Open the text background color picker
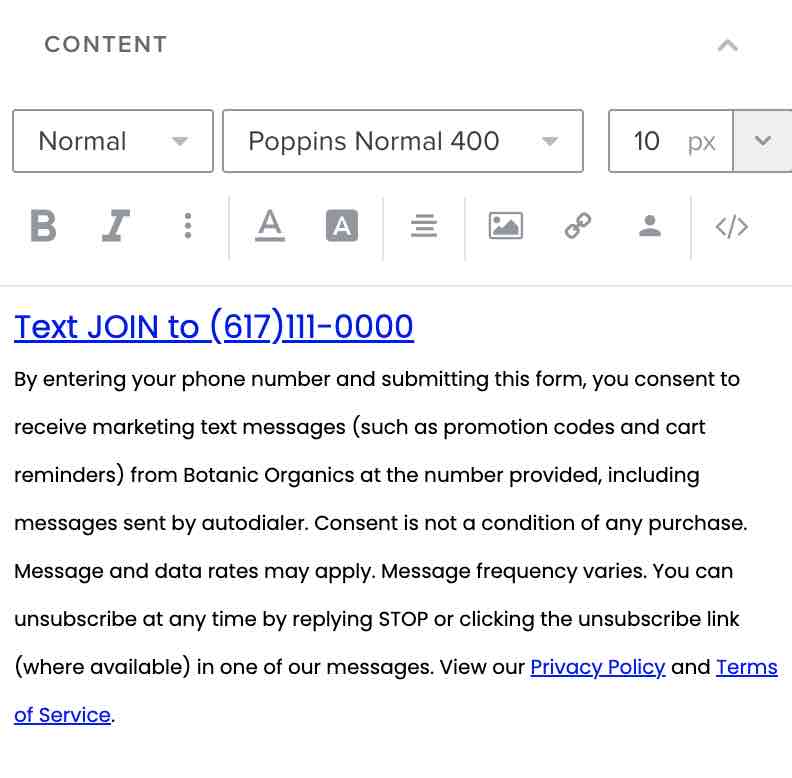Screen dimensions: 792x778 click(342, 227)
